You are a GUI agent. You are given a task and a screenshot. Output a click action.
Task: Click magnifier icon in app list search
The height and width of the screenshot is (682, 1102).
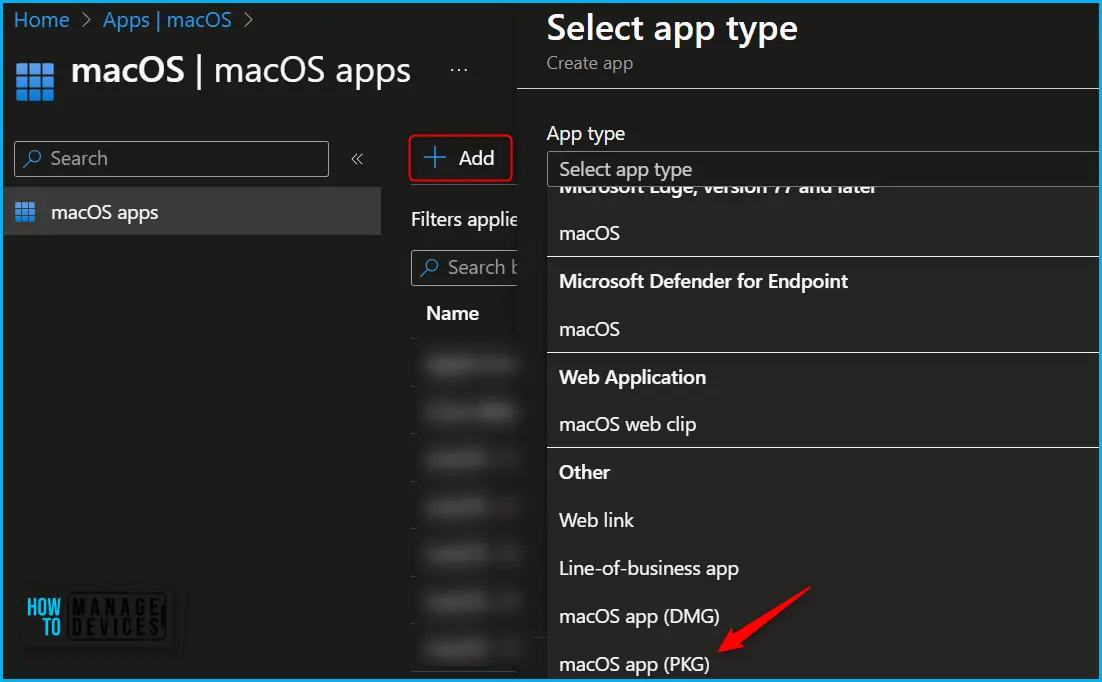[429, 268]
